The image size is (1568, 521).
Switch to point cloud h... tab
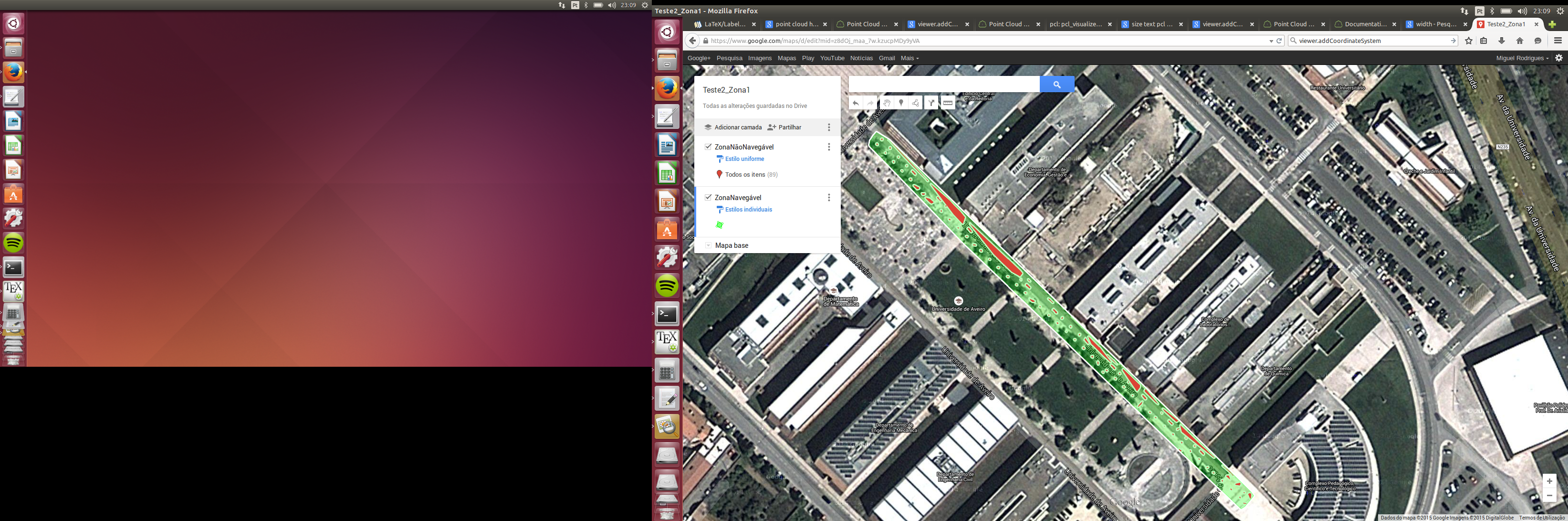tap(797, 24)
